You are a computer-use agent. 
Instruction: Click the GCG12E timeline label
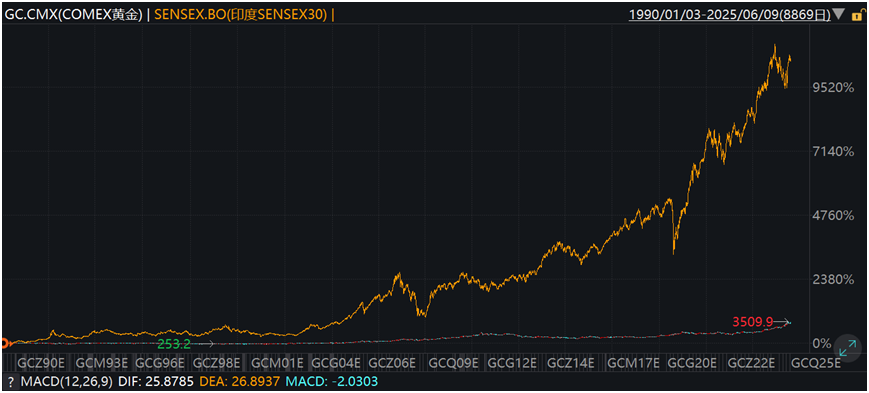click(513, 363)
